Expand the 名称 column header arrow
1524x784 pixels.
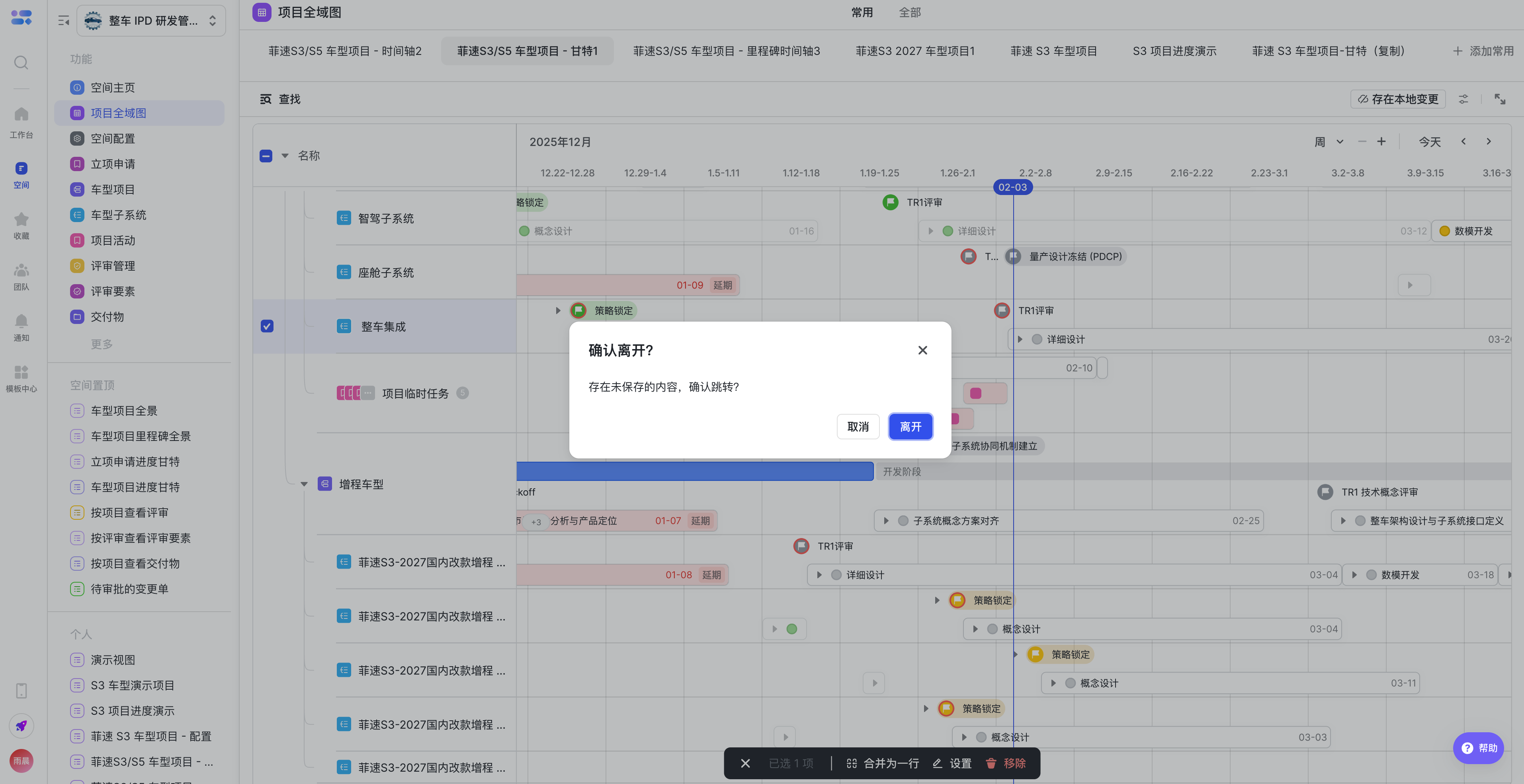click(x=285, y=156)
